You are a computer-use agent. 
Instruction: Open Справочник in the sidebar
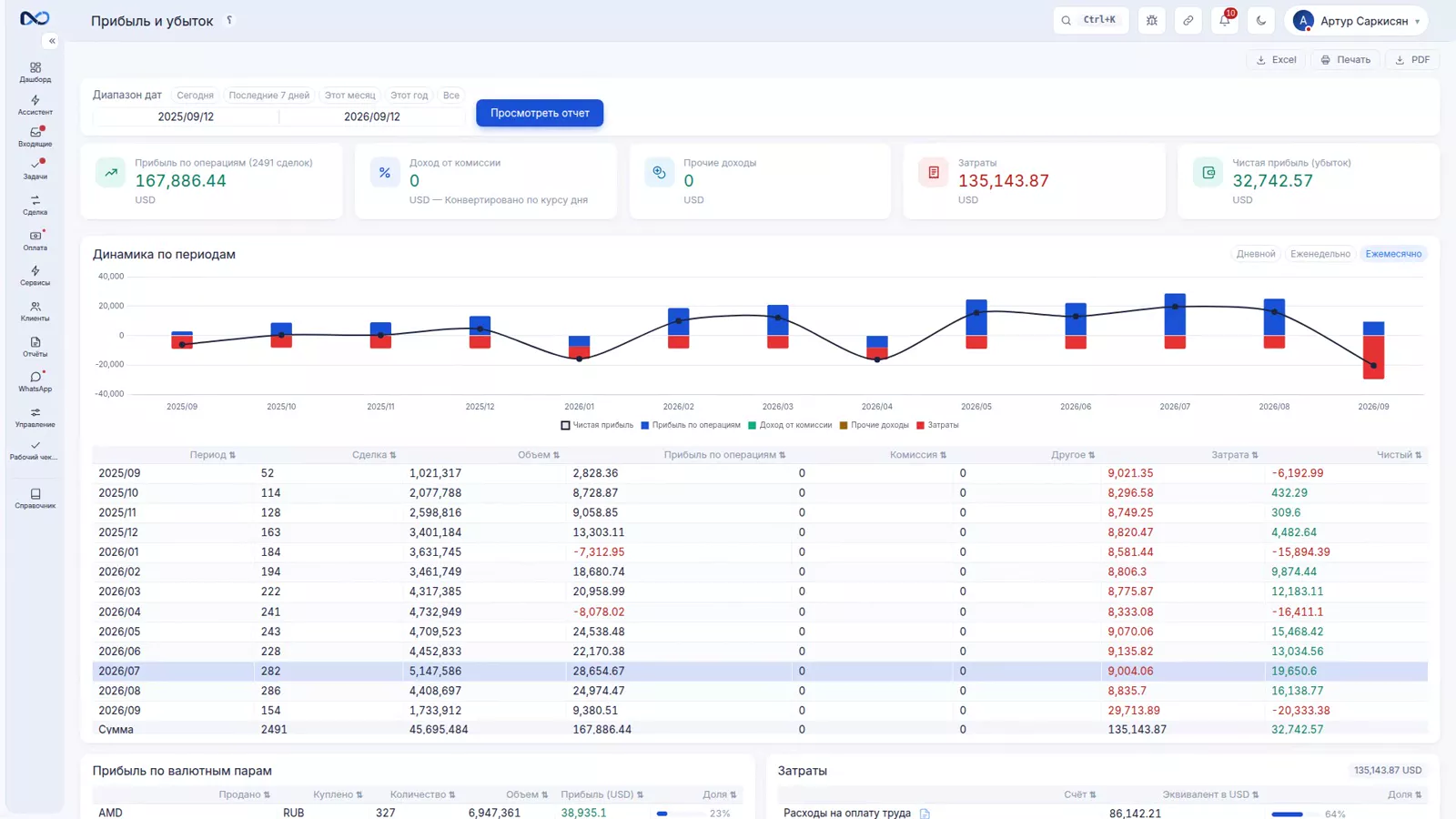coord(35,498)
